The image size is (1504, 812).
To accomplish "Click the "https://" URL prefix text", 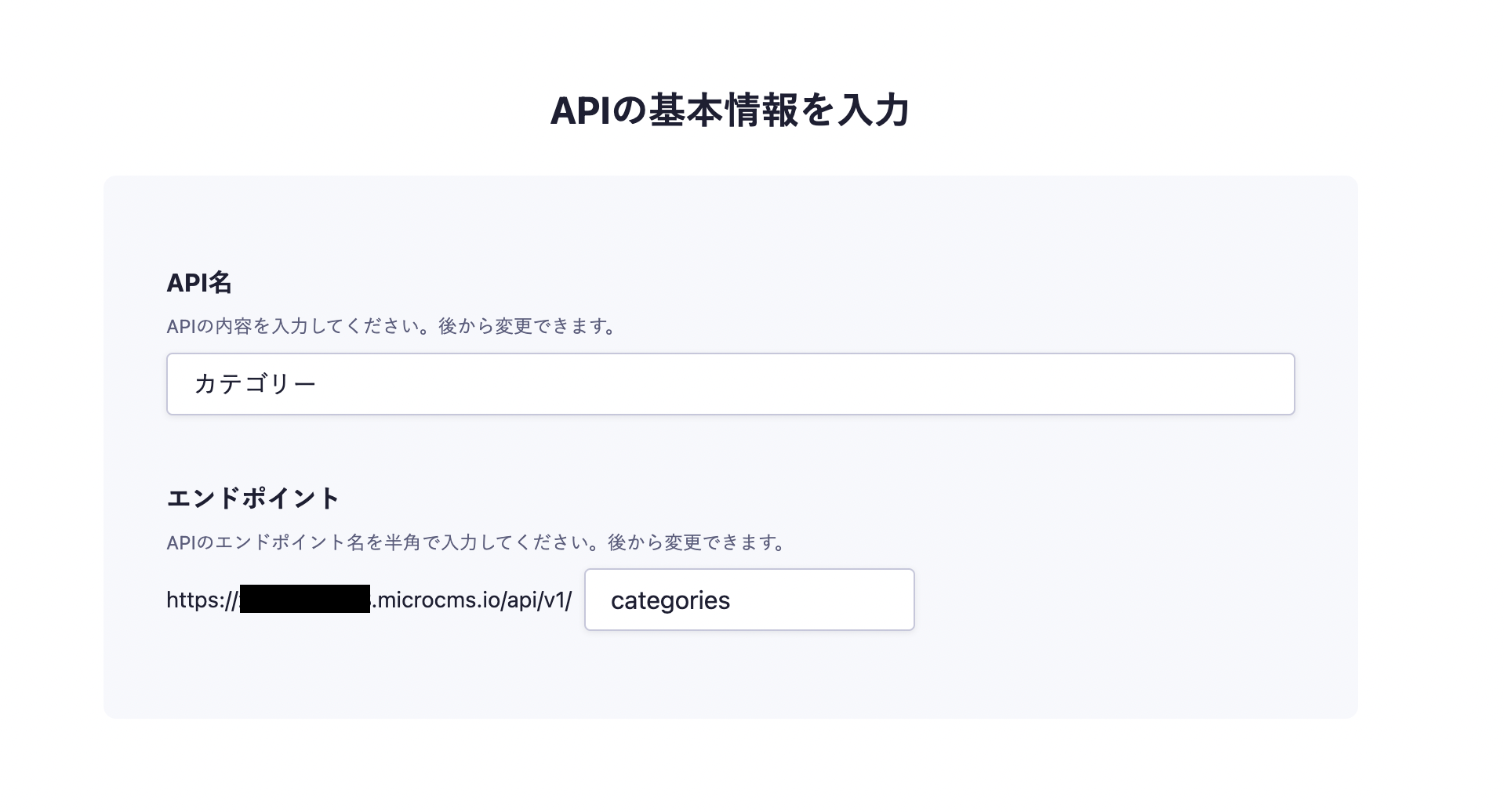I will [x=202, y=600].
